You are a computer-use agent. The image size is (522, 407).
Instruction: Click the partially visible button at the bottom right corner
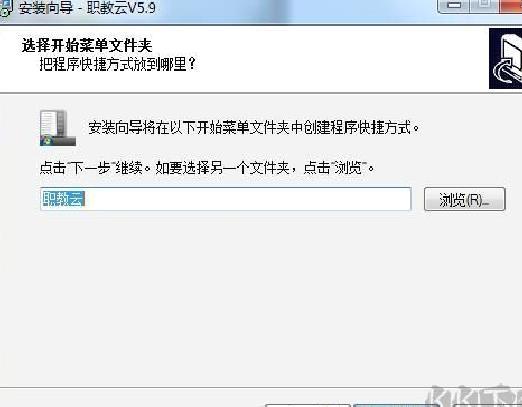tap(487, 406)
